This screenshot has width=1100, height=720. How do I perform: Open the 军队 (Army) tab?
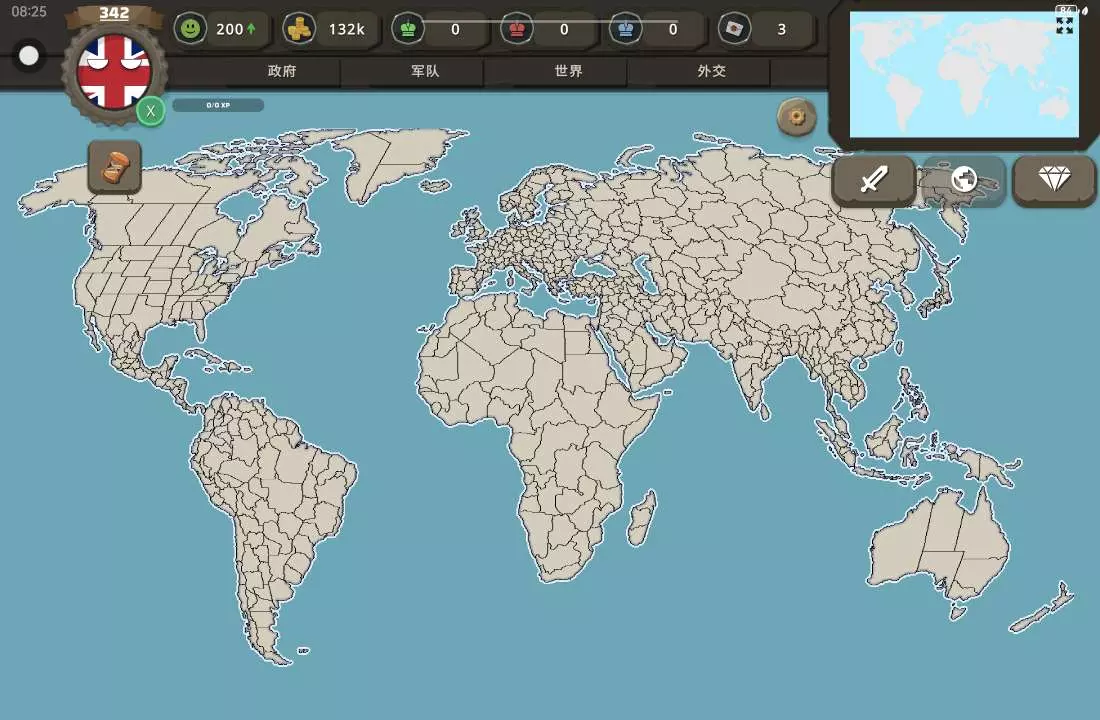pos(425,72)
